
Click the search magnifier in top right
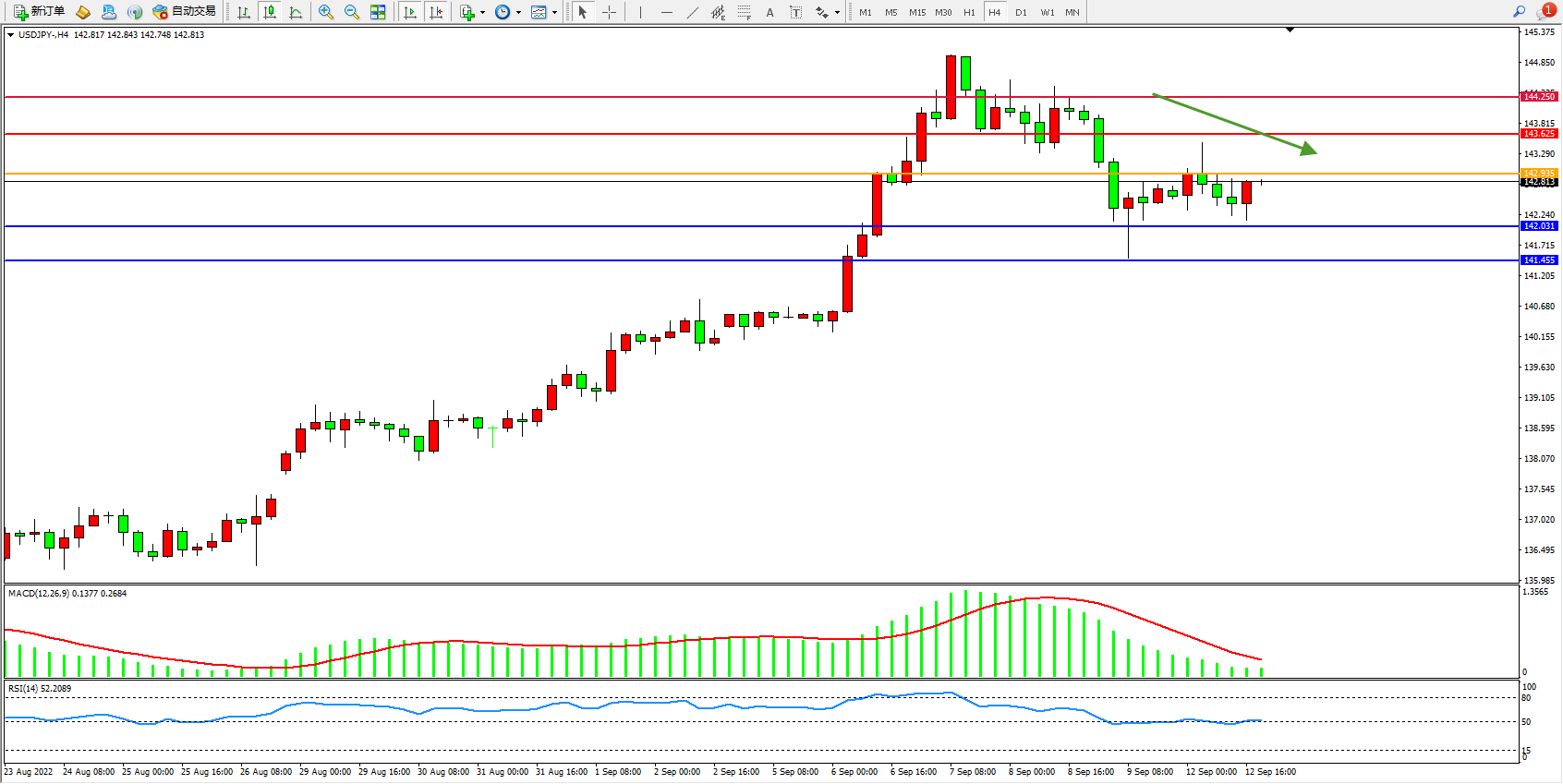(1519, 12)
